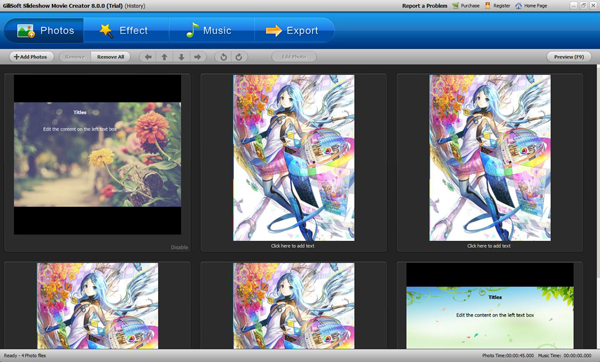Select top-right anime photo thumbnail

[490, 158]
